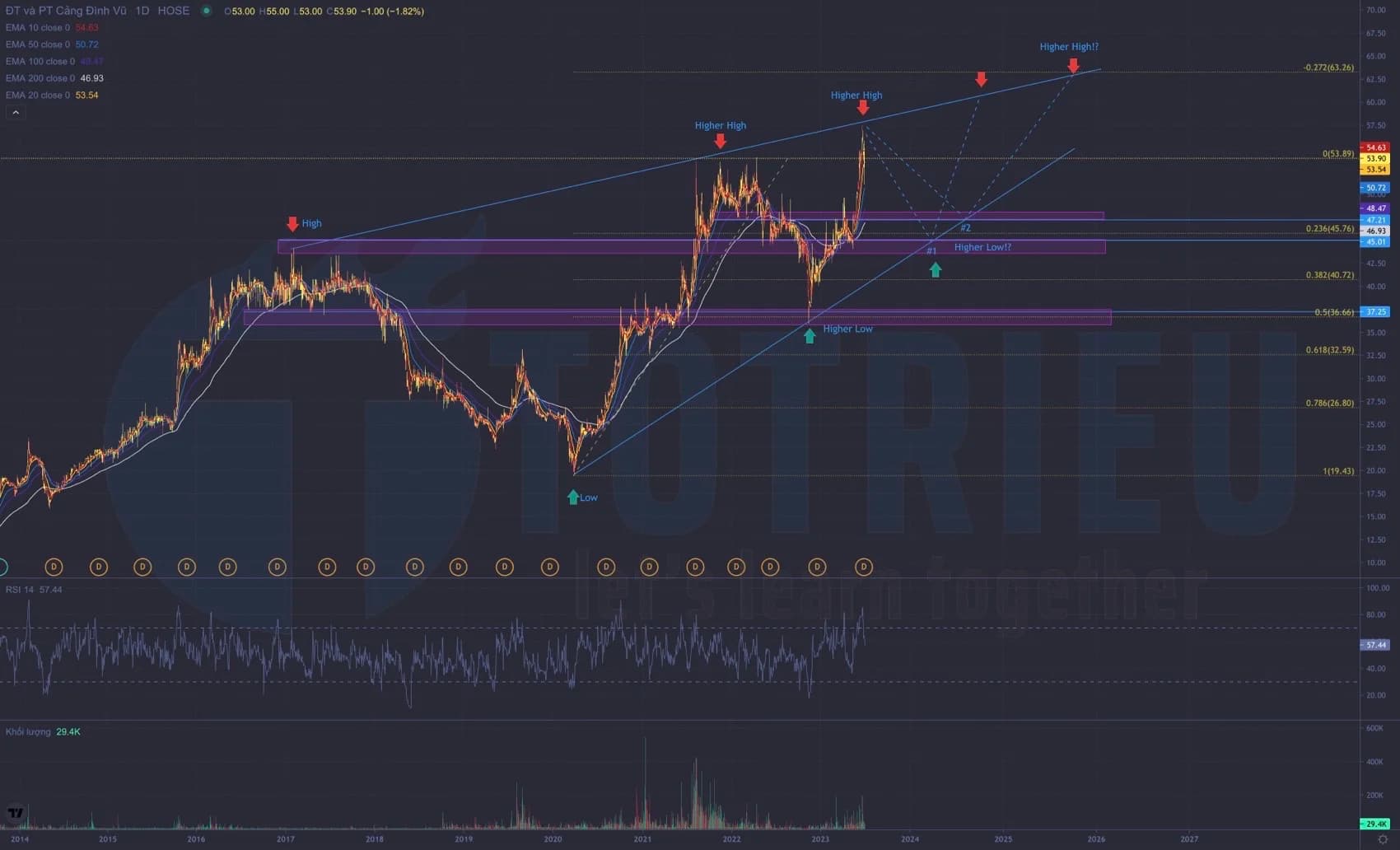Click the TradingView logo icon

coord(15,813)
